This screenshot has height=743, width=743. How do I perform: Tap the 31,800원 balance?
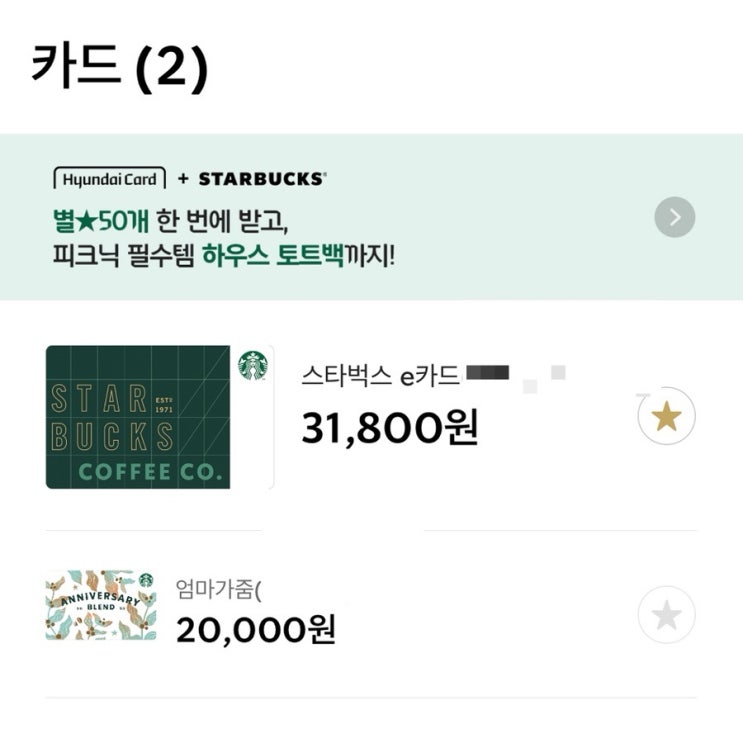pos(390,427)
